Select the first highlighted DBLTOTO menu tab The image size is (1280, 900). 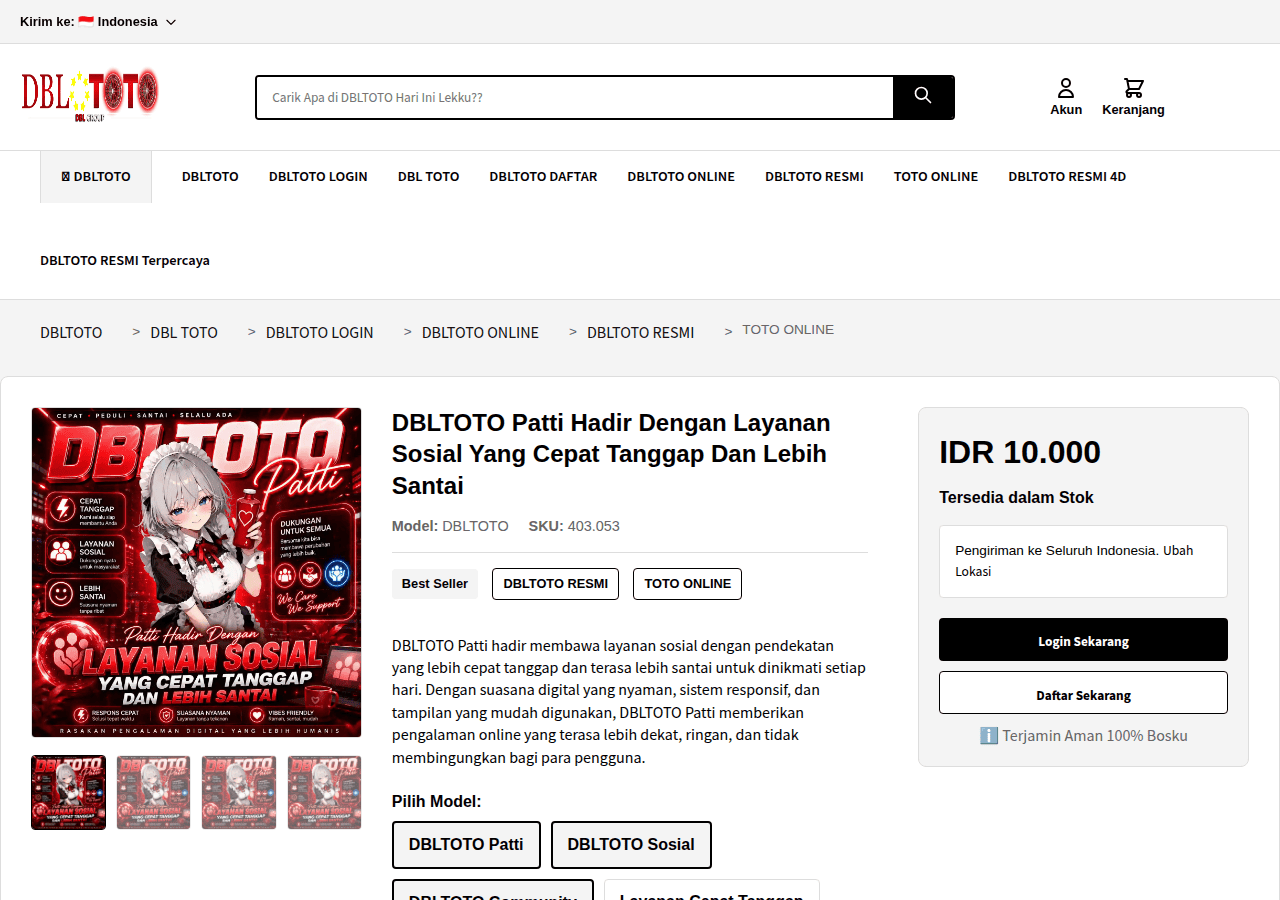(96, 177)
